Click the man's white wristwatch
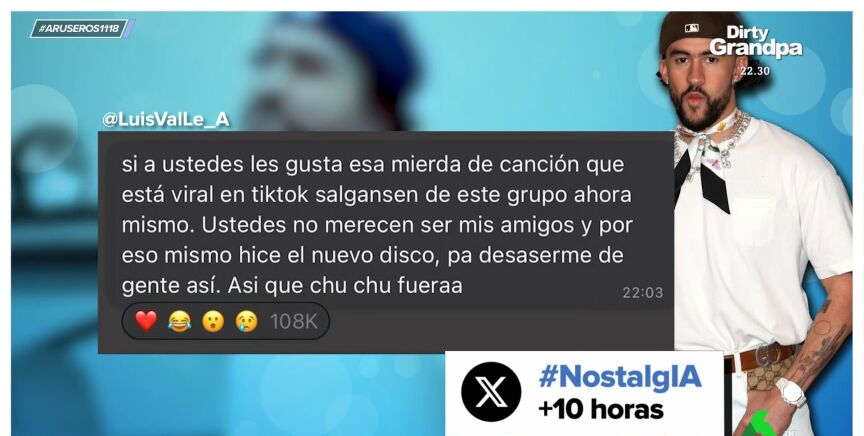Viewport: 864px width, 436px height. click(790, 392)
